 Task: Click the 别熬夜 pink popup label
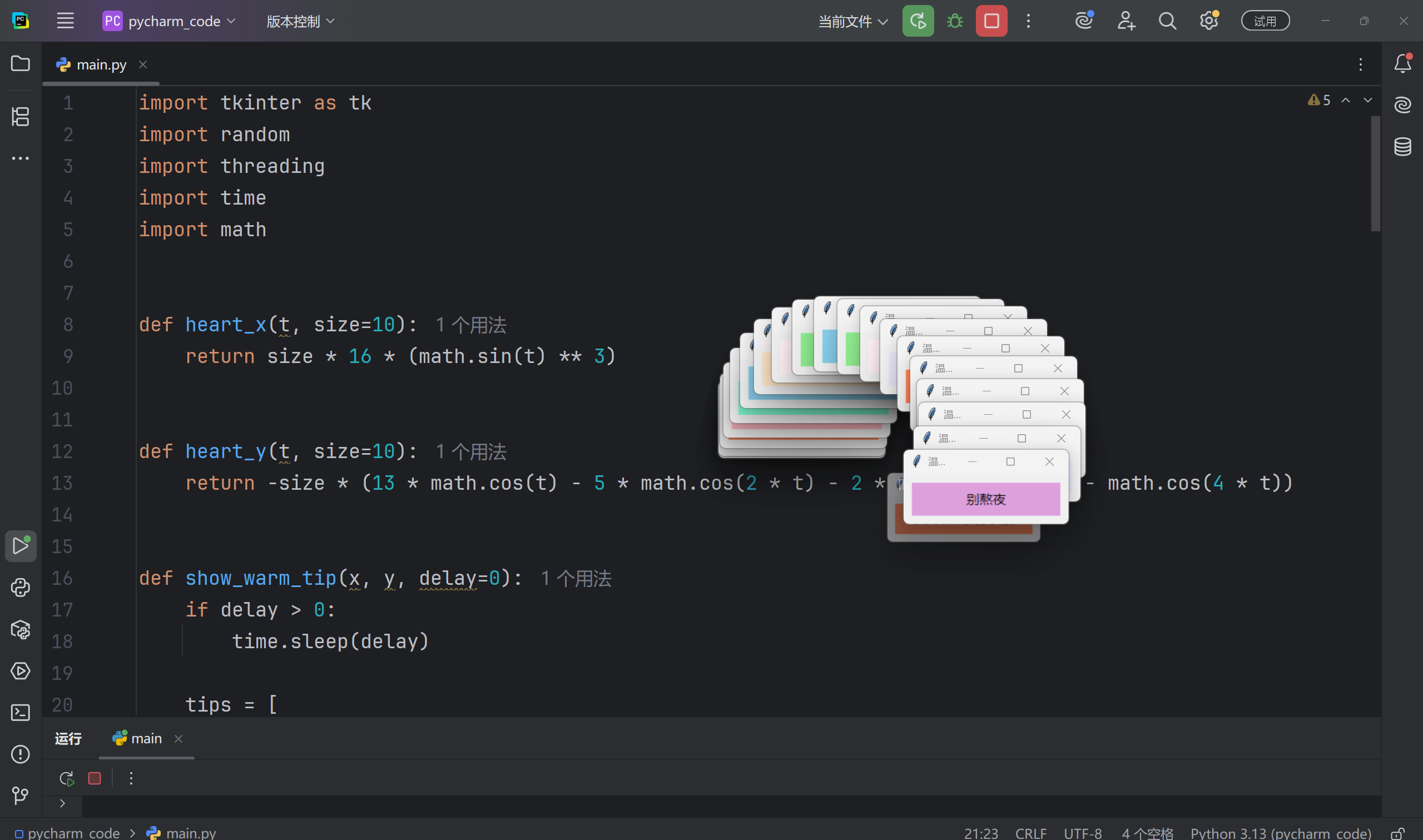click(x=985, y=499)
